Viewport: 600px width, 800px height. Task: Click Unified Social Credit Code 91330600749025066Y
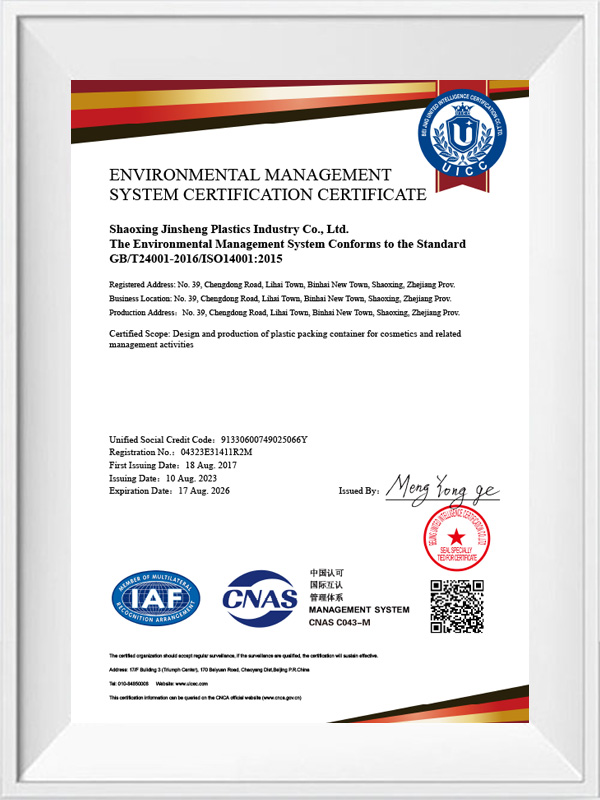click(x=208, y=439)
